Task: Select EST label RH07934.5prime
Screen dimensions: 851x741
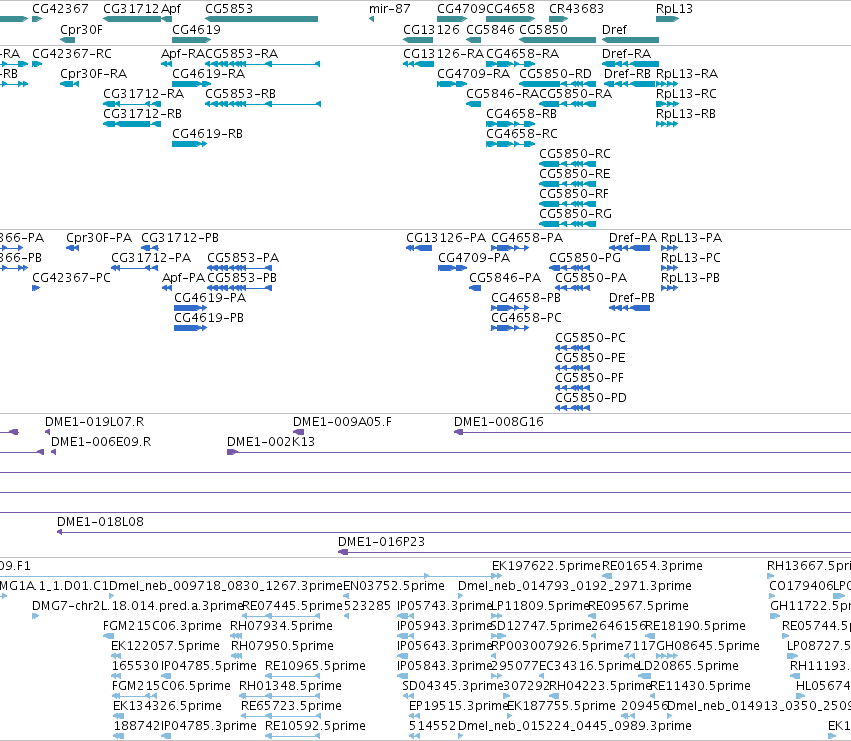Action: click(282, 626)
